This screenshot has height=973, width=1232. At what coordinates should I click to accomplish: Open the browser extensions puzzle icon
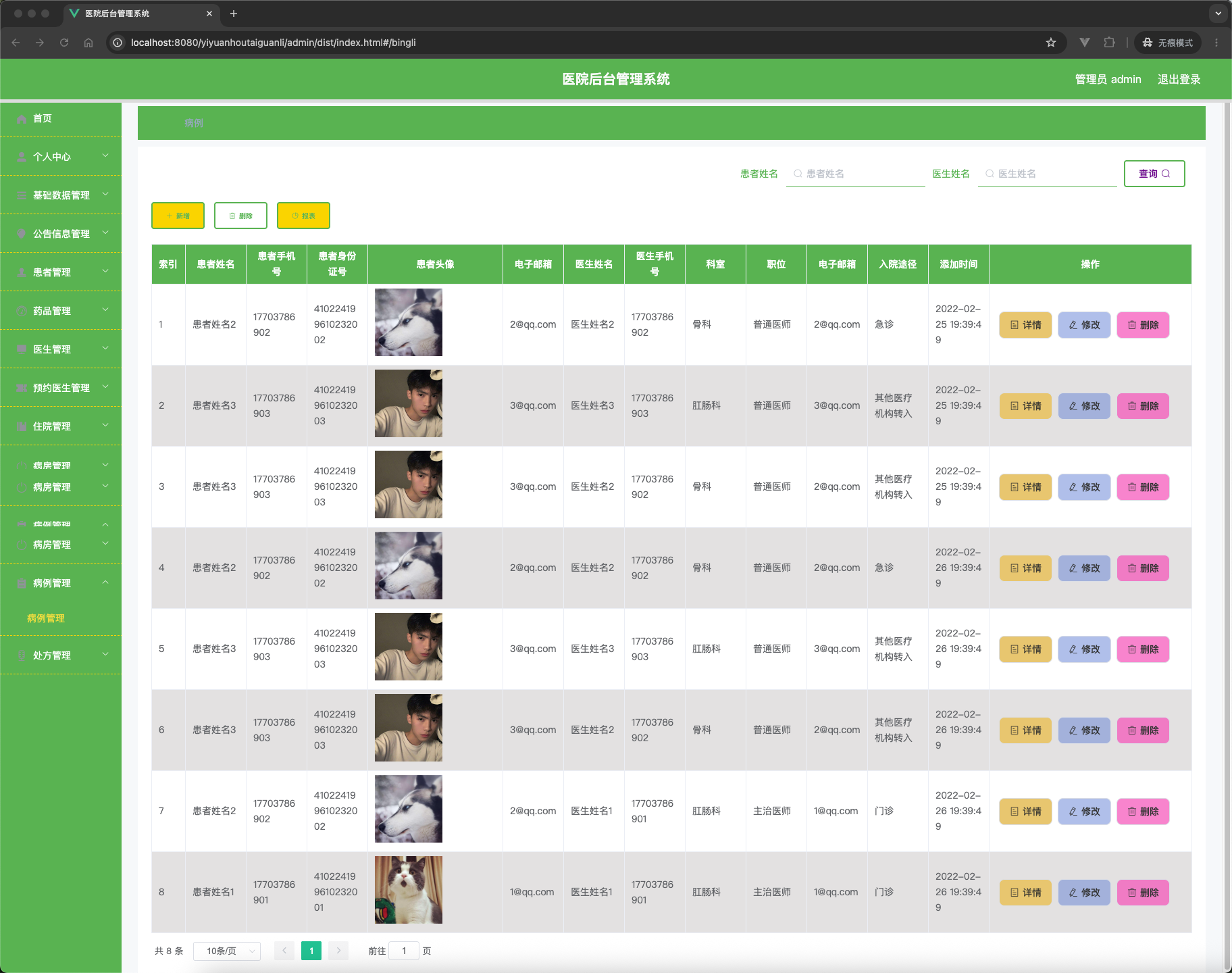pyautogui.click(x=1109, y=43)
